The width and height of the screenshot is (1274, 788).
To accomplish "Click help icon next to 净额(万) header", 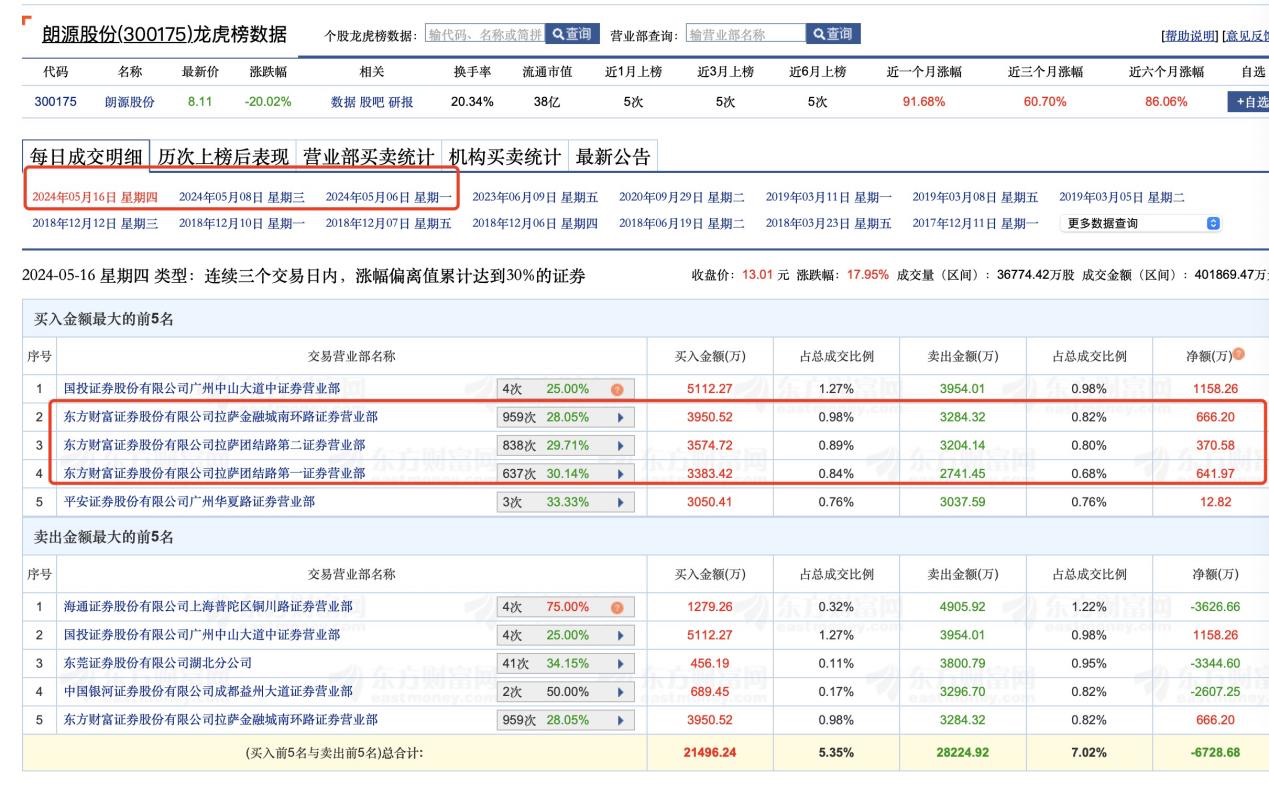I will [1239, 354].
